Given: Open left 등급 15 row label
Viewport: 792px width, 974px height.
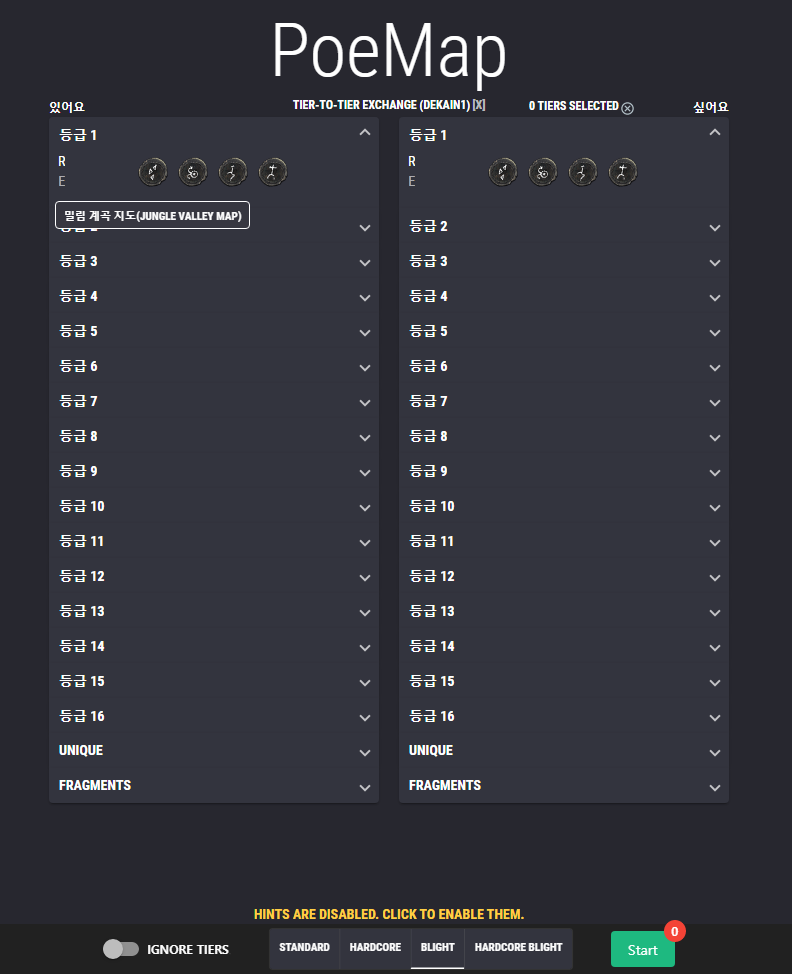Looking at the screenshot, I should [82, 681].
